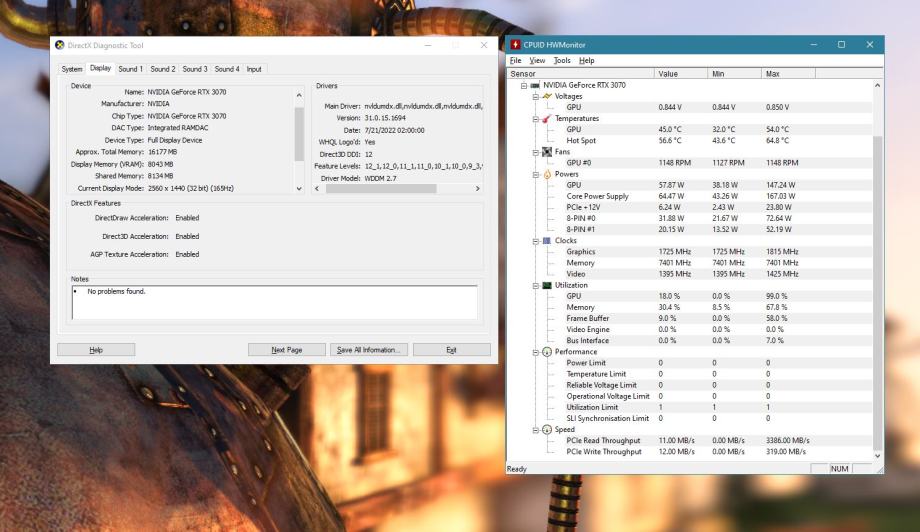Collapse the Temperatures branch

[x=536, y=119]
